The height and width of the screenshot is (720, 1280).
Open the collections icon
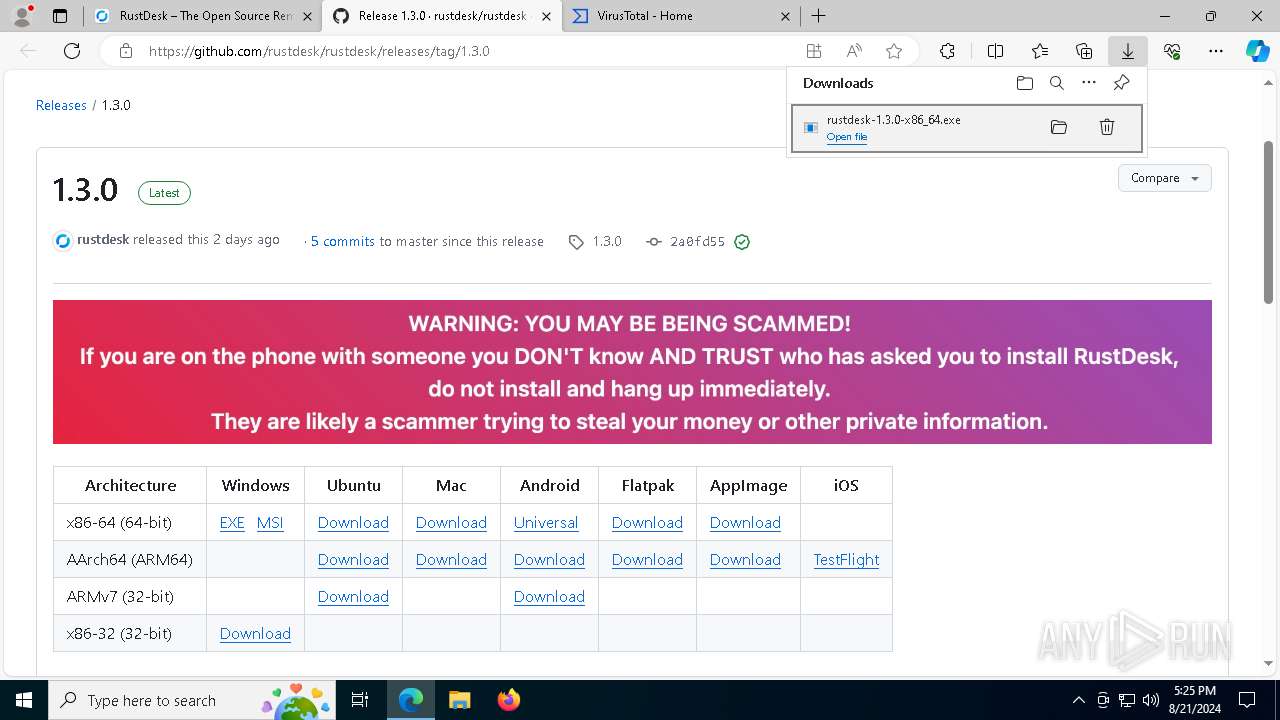pyautogui.click(x=1084, y=51)
